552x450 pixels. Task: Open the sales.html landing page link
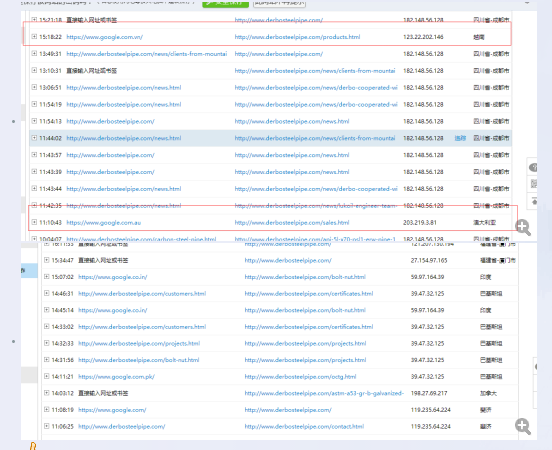[x=292, y=223]
